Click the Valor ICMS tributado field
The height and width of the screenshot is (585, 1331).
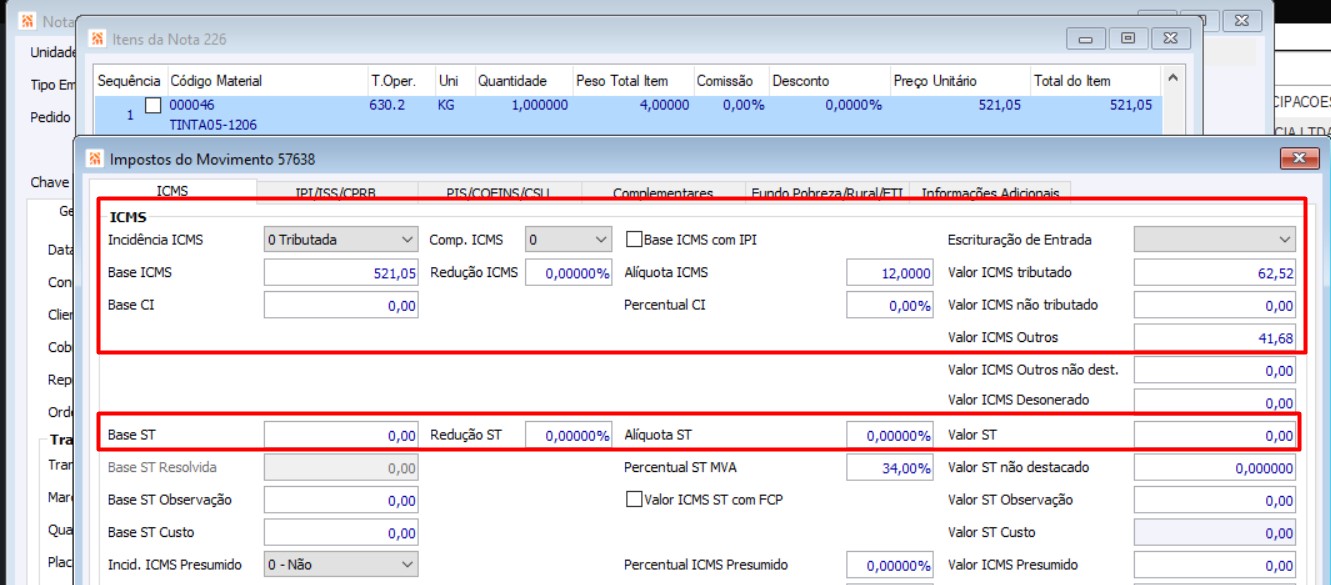click(x=1215, y=273)
